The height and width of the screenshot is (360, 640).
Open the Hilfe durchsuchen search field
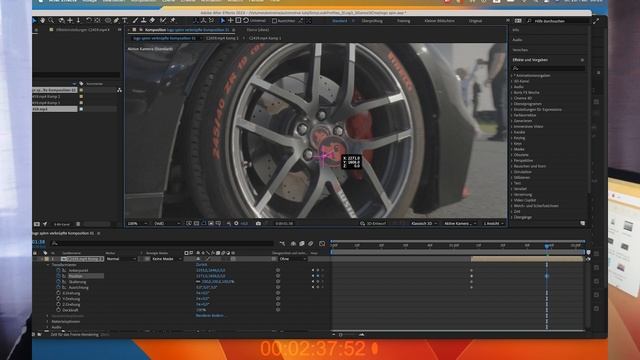coord(559,21)
